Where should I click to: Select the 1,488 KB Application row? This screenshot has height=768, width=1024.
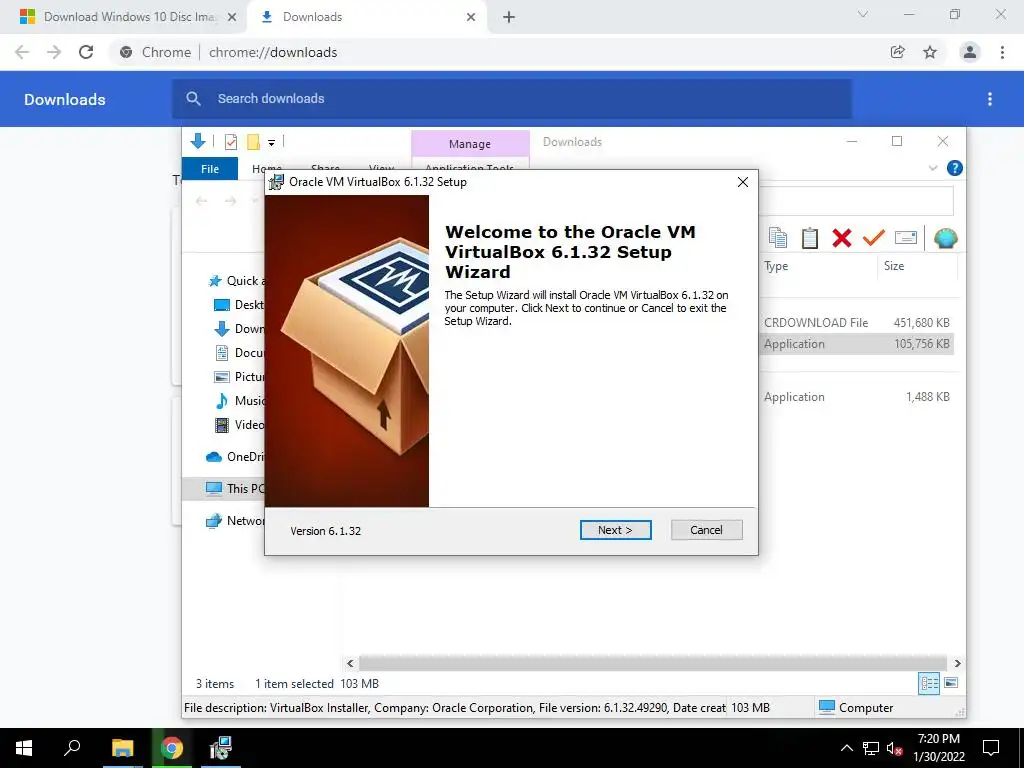click(x=857, y=397)
